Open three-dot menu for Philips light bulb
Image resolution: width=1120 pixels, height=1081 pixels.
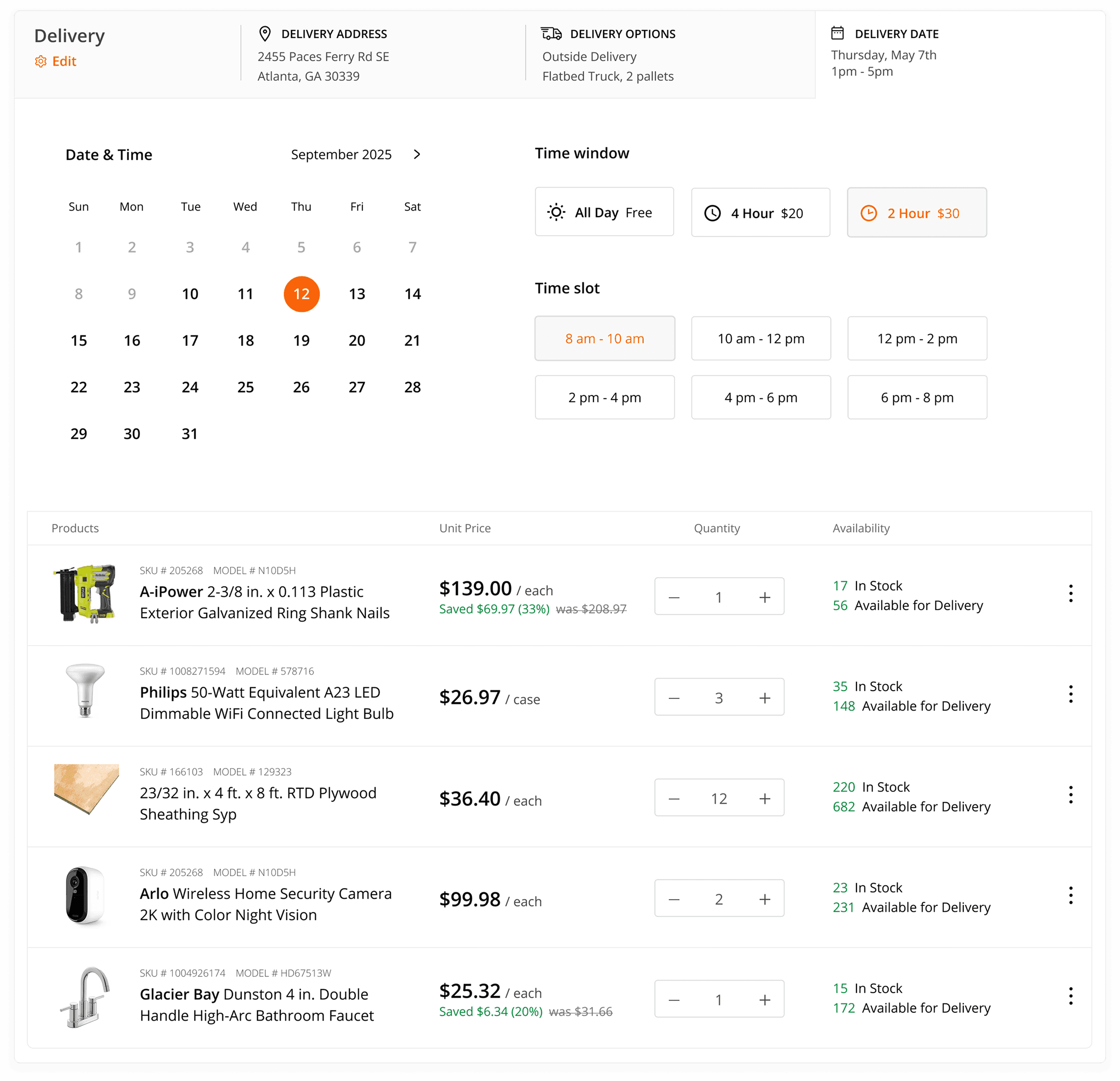pos(1070,694)
